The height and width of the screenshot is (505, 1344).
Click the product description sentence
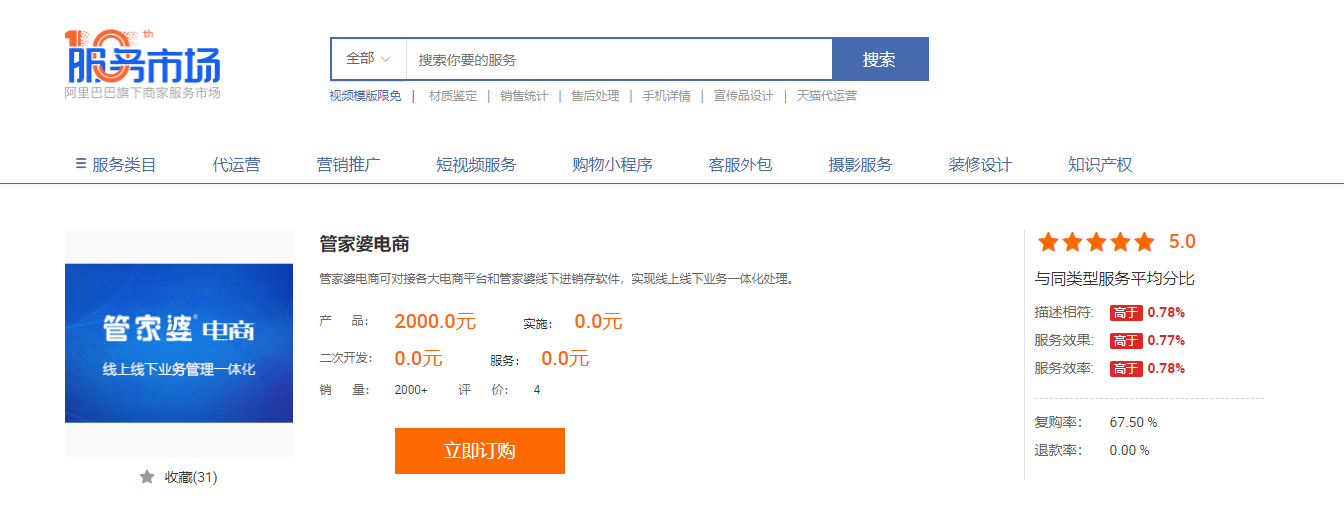[x=557, y=278]
